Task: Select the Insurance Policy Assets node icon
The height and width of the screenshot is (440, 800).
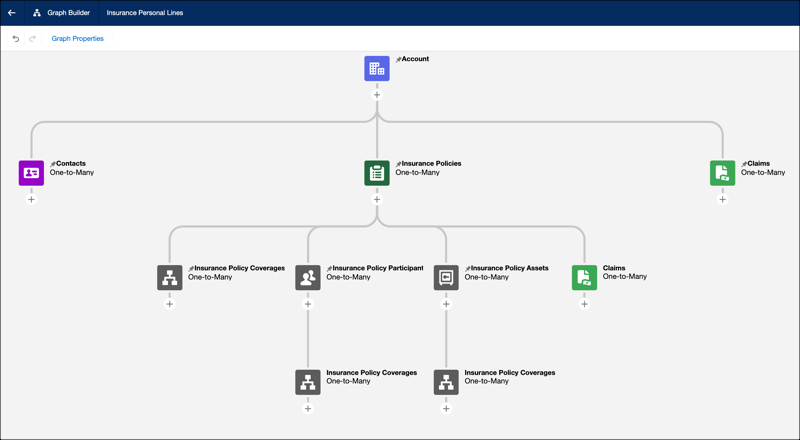Action: pyautogui.click(x=446, y=278)
